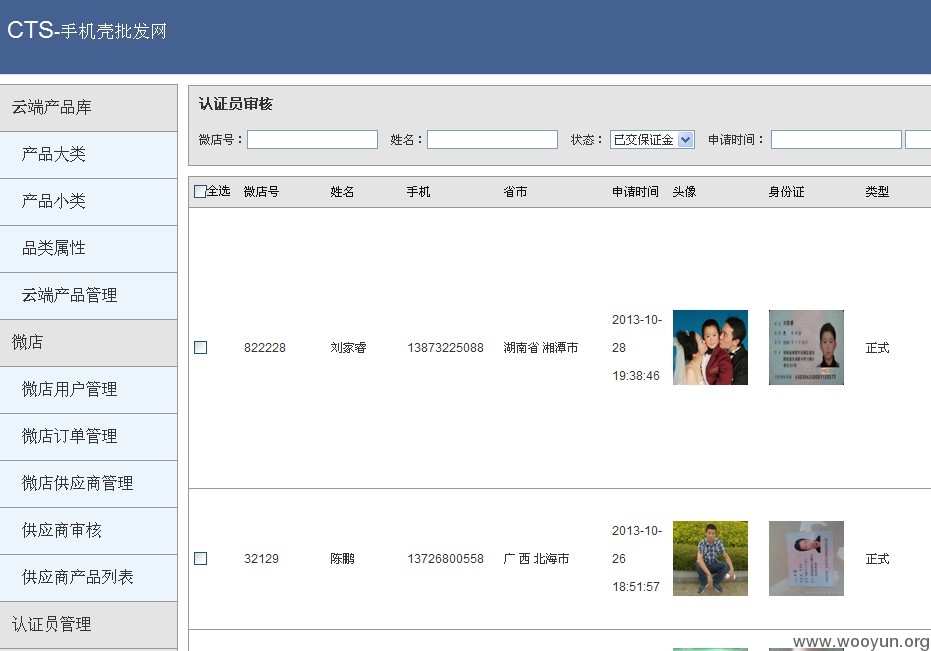Image resolution: width=931 pixels, height=651 pixels.
Task: Click shop number 822228
Action: [x=265, y=347]
